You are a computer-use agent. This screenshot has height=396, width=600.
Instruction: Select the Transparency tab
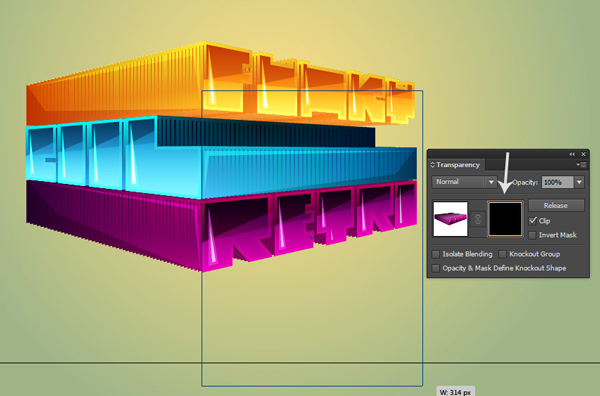click(x=458, y=165)
